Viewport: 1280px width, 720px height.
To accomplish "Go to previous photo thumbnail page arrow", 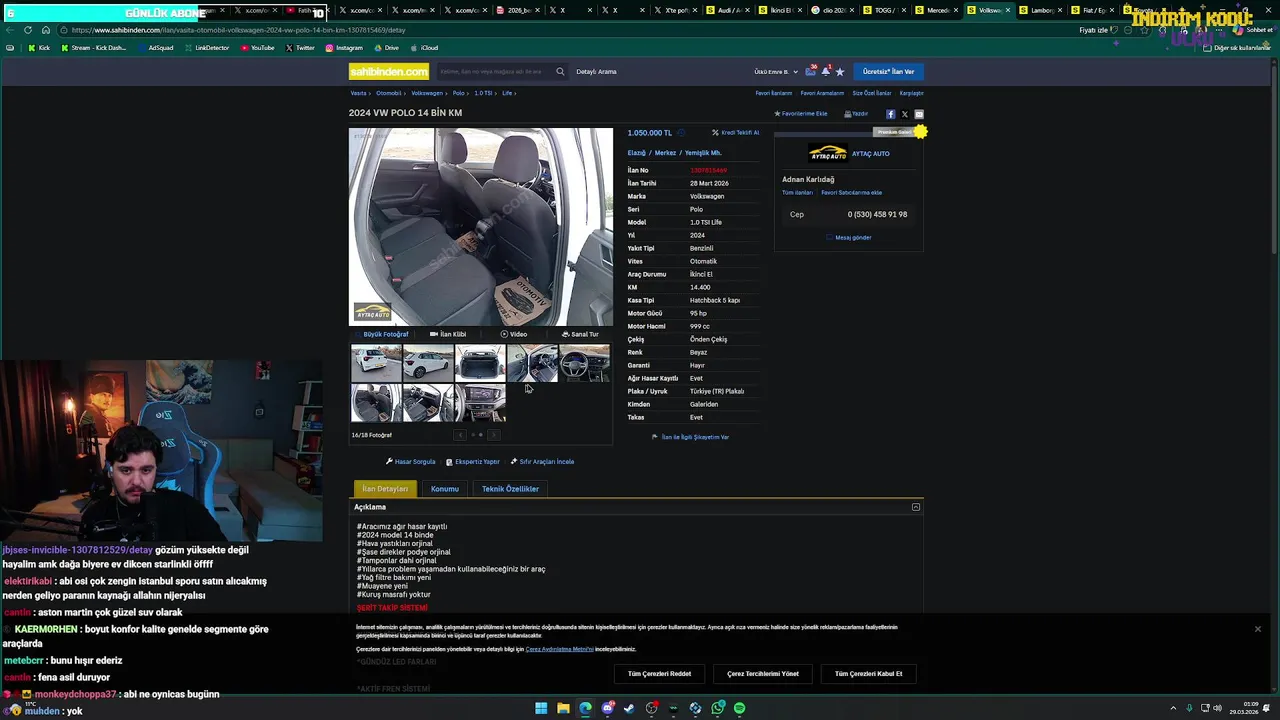I will [460, 435].
